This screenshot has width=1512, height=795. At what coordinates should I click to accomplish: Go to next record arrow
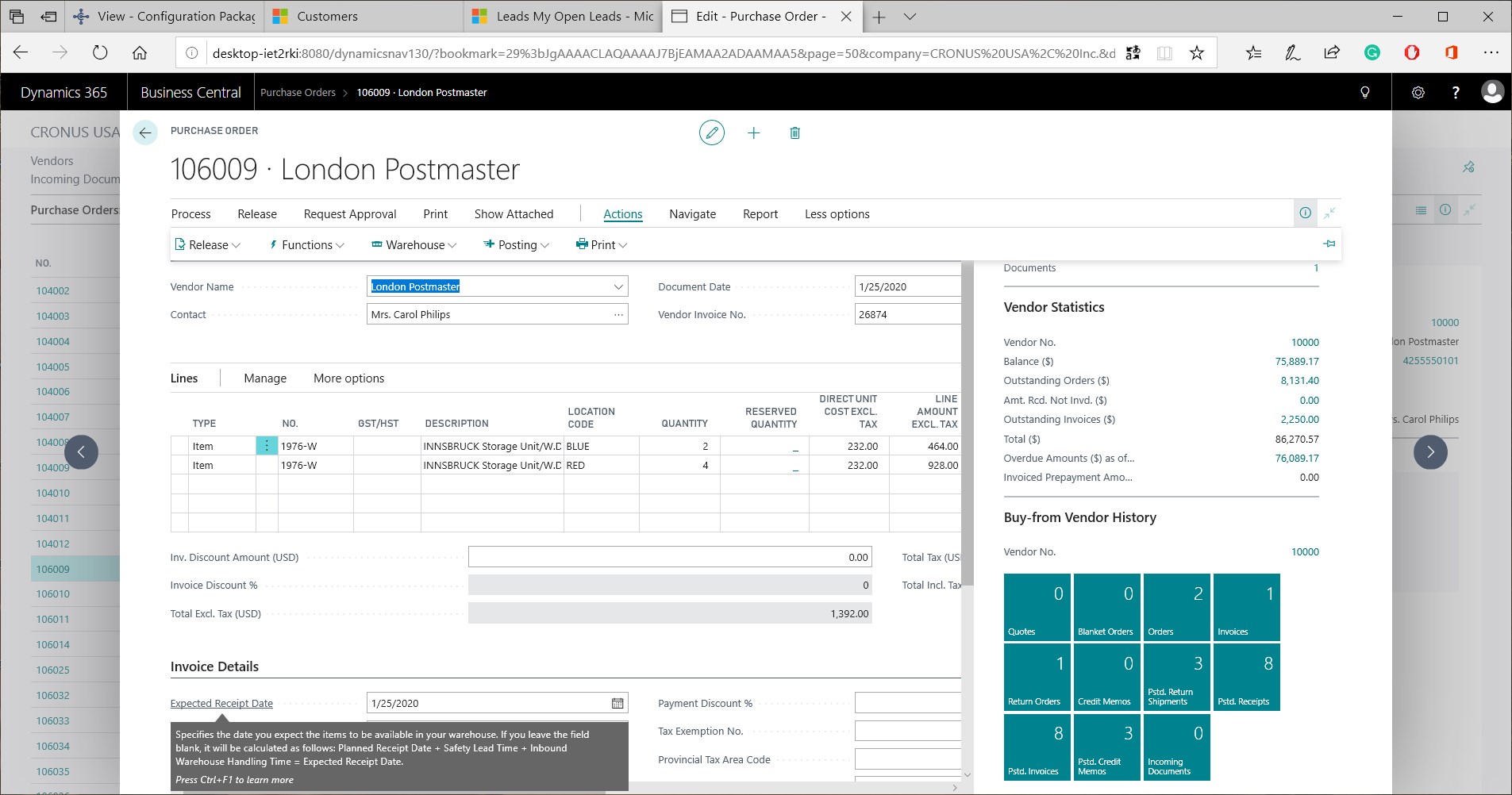(x=1430, y=452)
